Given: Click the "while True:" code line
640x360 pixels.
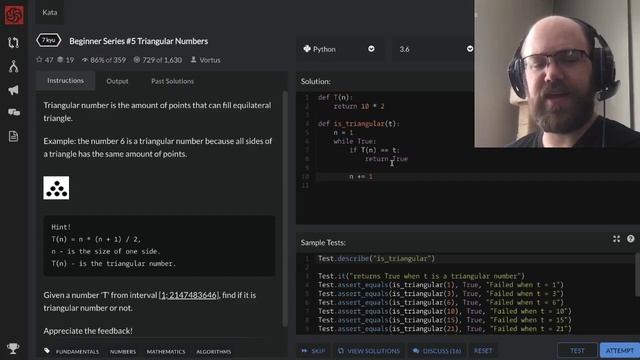Looking at the screenshot, I should (355, 141).
